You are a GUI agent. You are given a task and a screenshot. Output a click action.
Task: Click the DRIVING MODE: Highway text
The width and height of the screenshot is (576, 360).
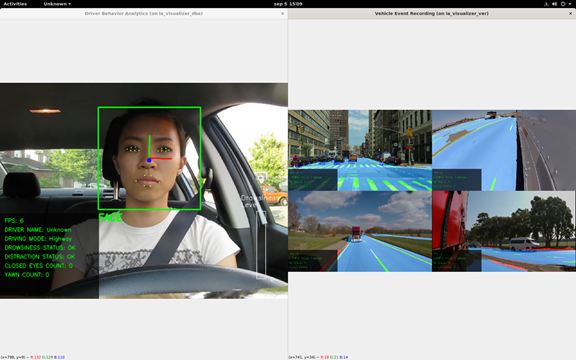[38, 239]
